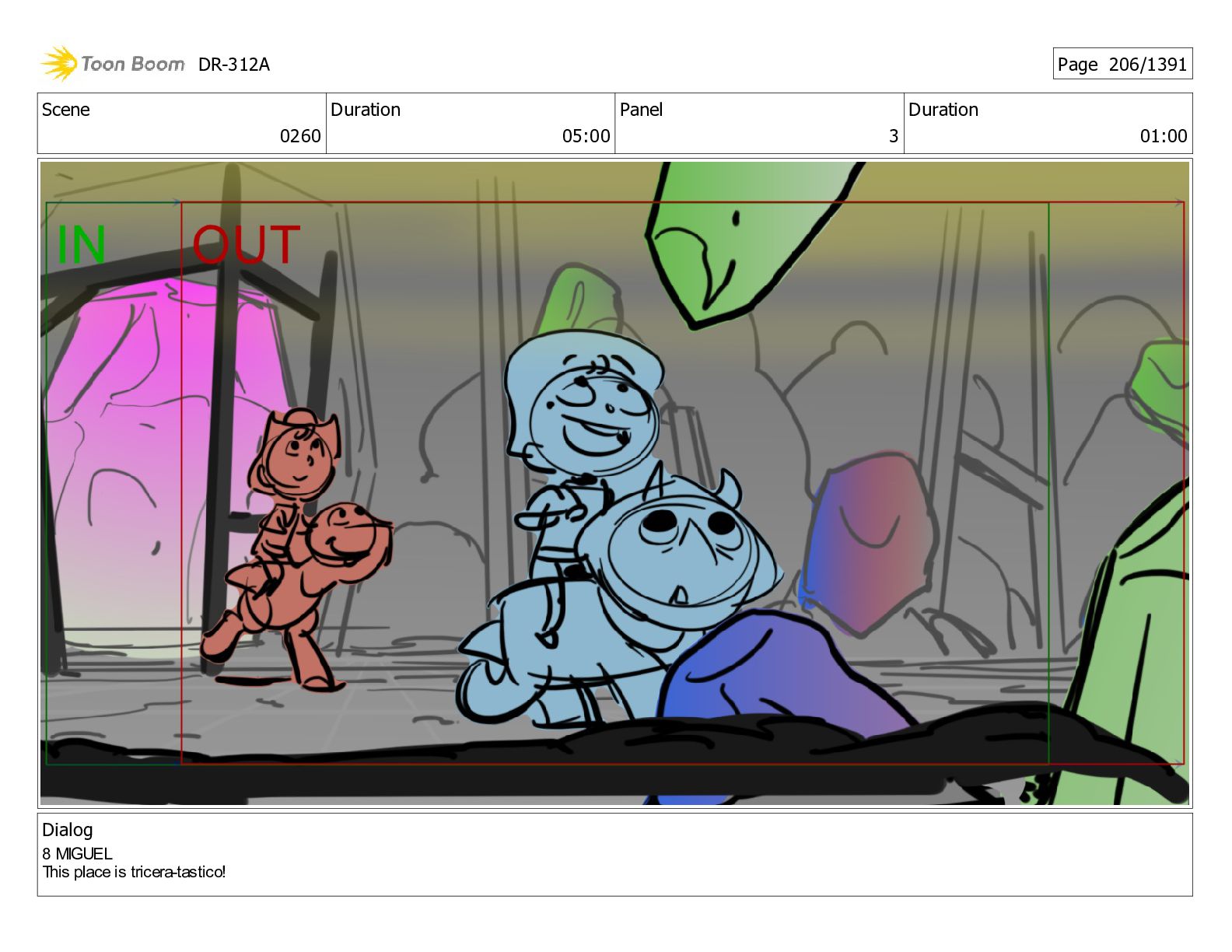1232x952 pixels.
Task: Click the red OUT camera label
Action: tap(247, 245)
